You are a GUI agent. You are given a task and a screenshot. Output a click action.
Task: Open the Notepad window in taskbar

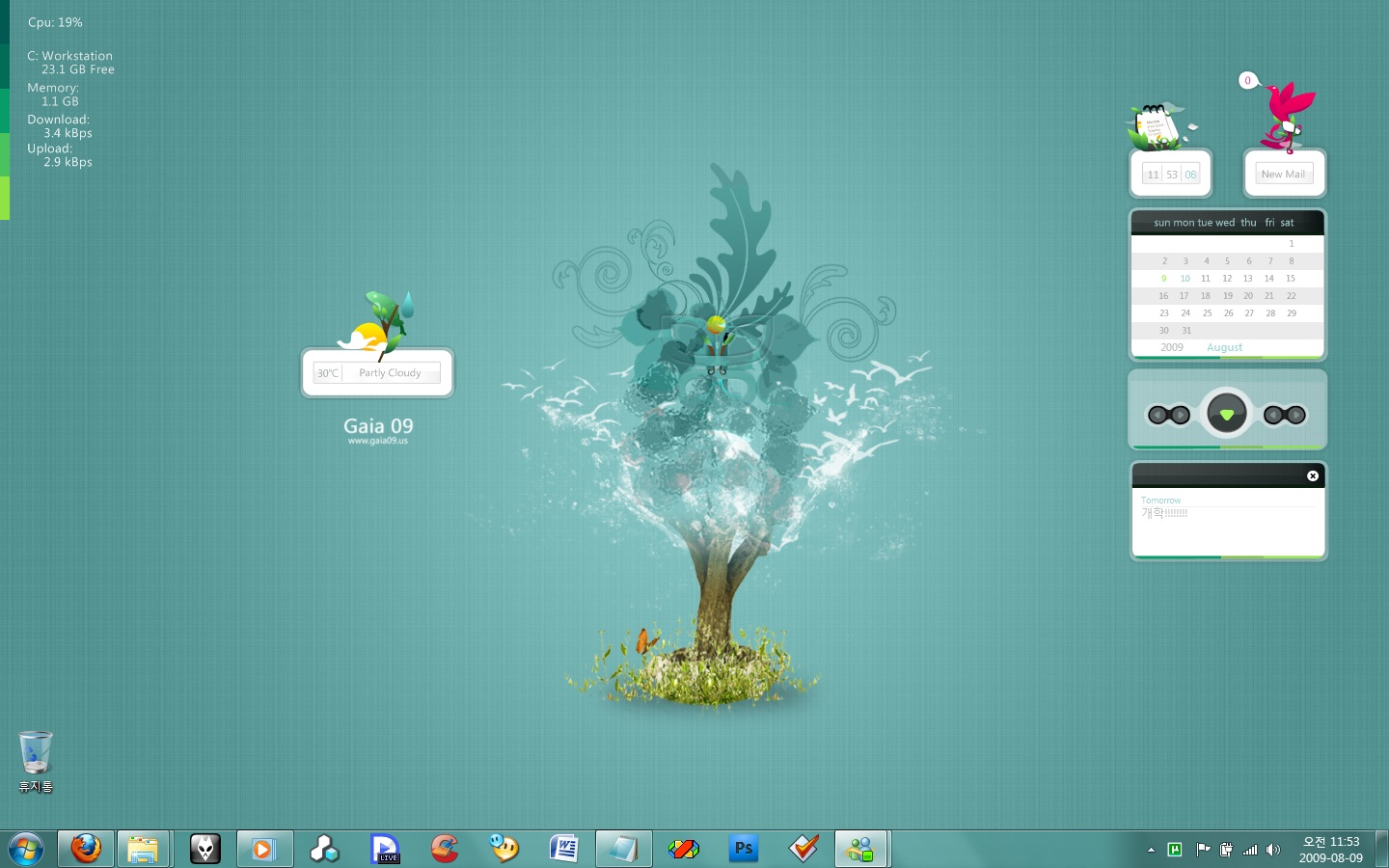click(623, 850)
